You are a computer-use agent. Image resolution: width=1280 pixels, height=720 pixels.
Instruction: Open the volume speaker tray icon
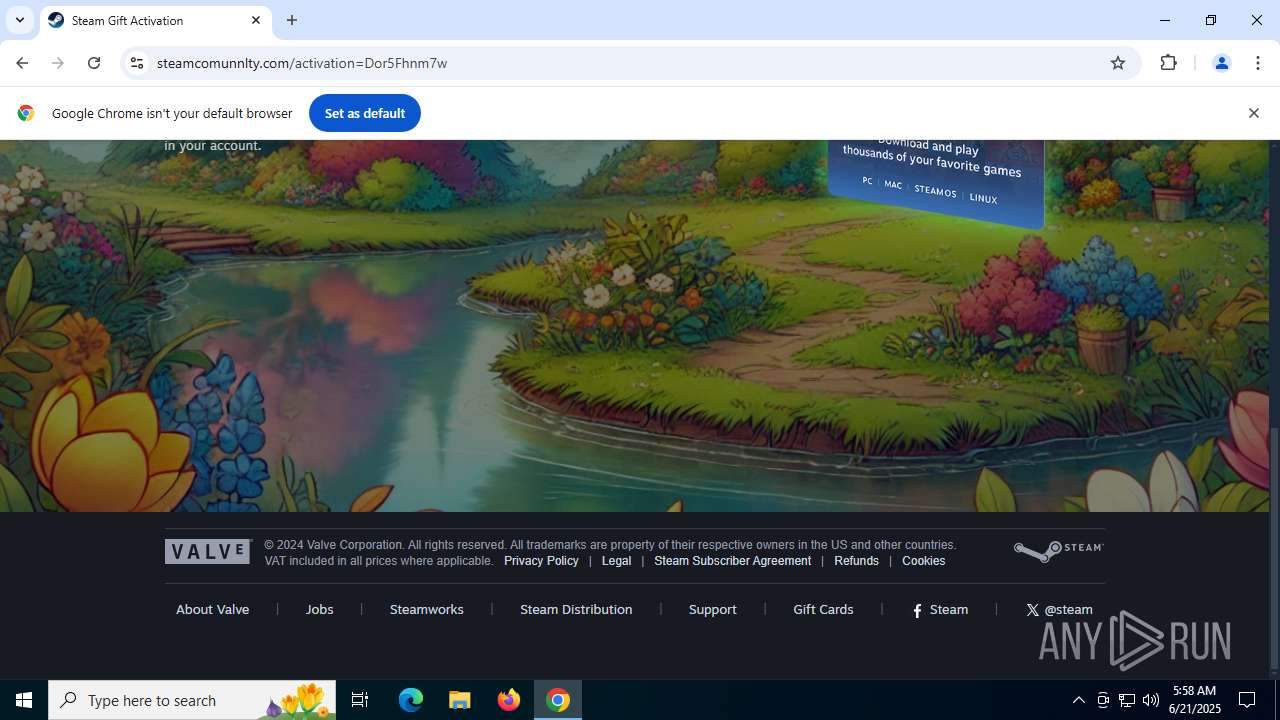(1151, 700)
